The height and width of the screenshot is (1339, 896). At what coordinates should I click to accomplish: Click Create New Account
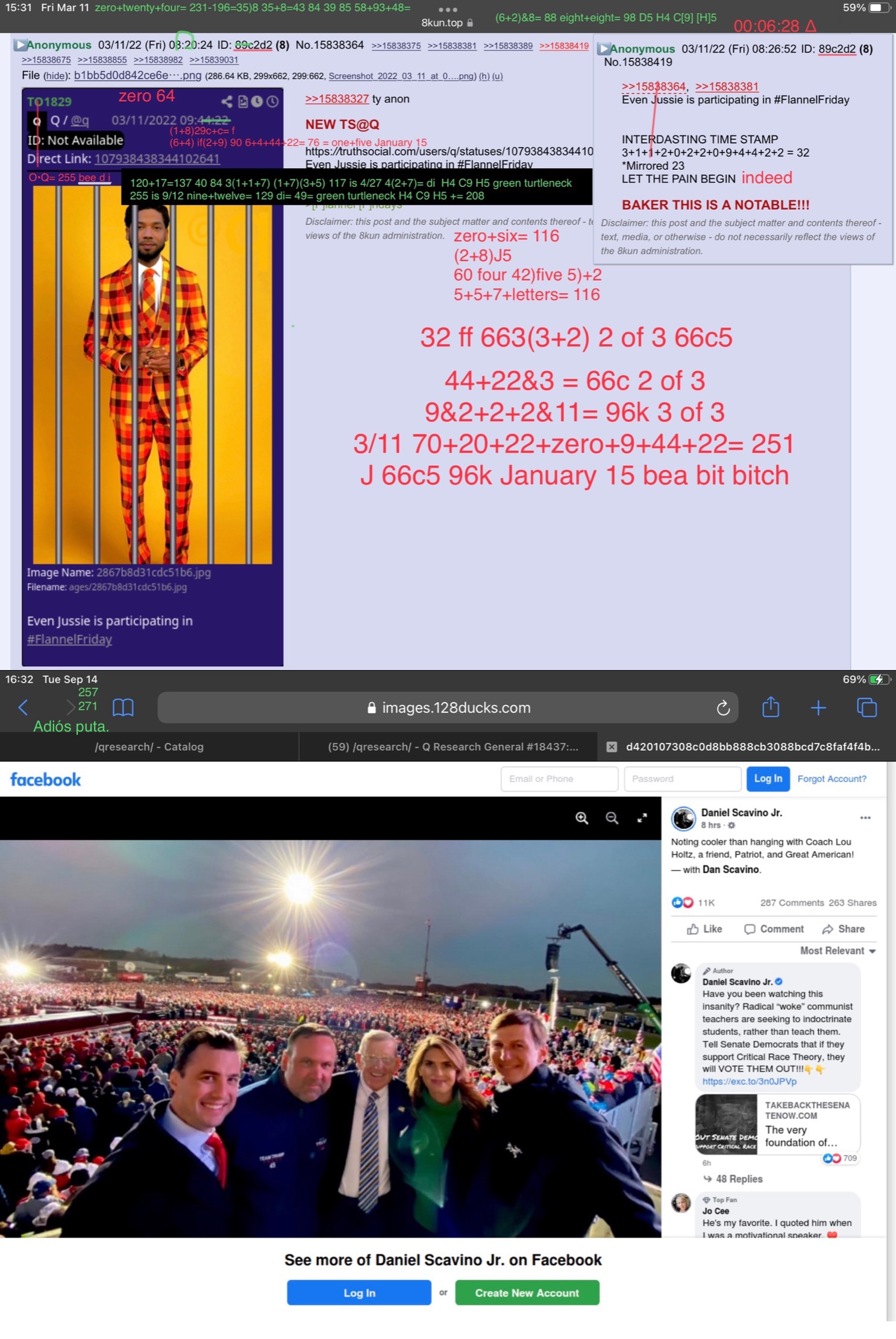tap(527, 1293)
